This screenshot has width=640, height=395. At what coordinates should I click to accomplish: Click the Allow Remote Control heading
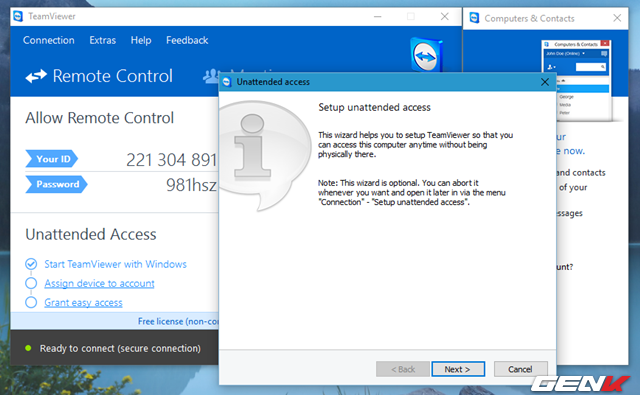(100, 118)
